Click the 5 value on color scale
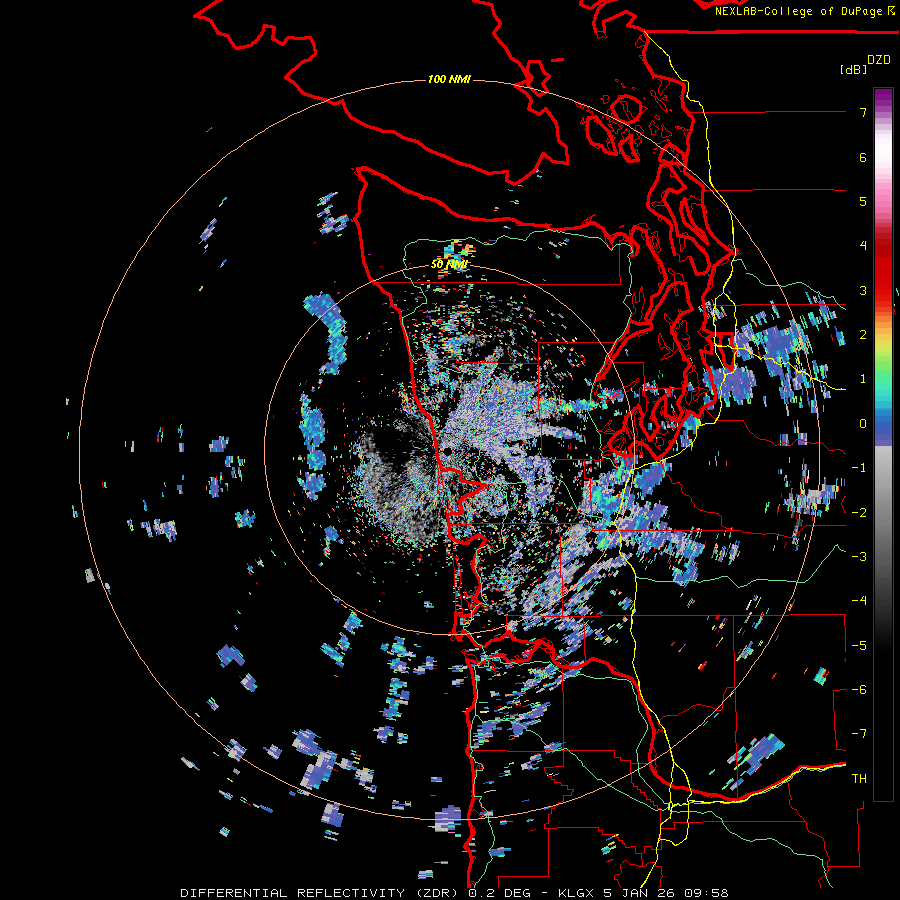The height and width of the screenshot is (900, 900). tap(863, 201)
